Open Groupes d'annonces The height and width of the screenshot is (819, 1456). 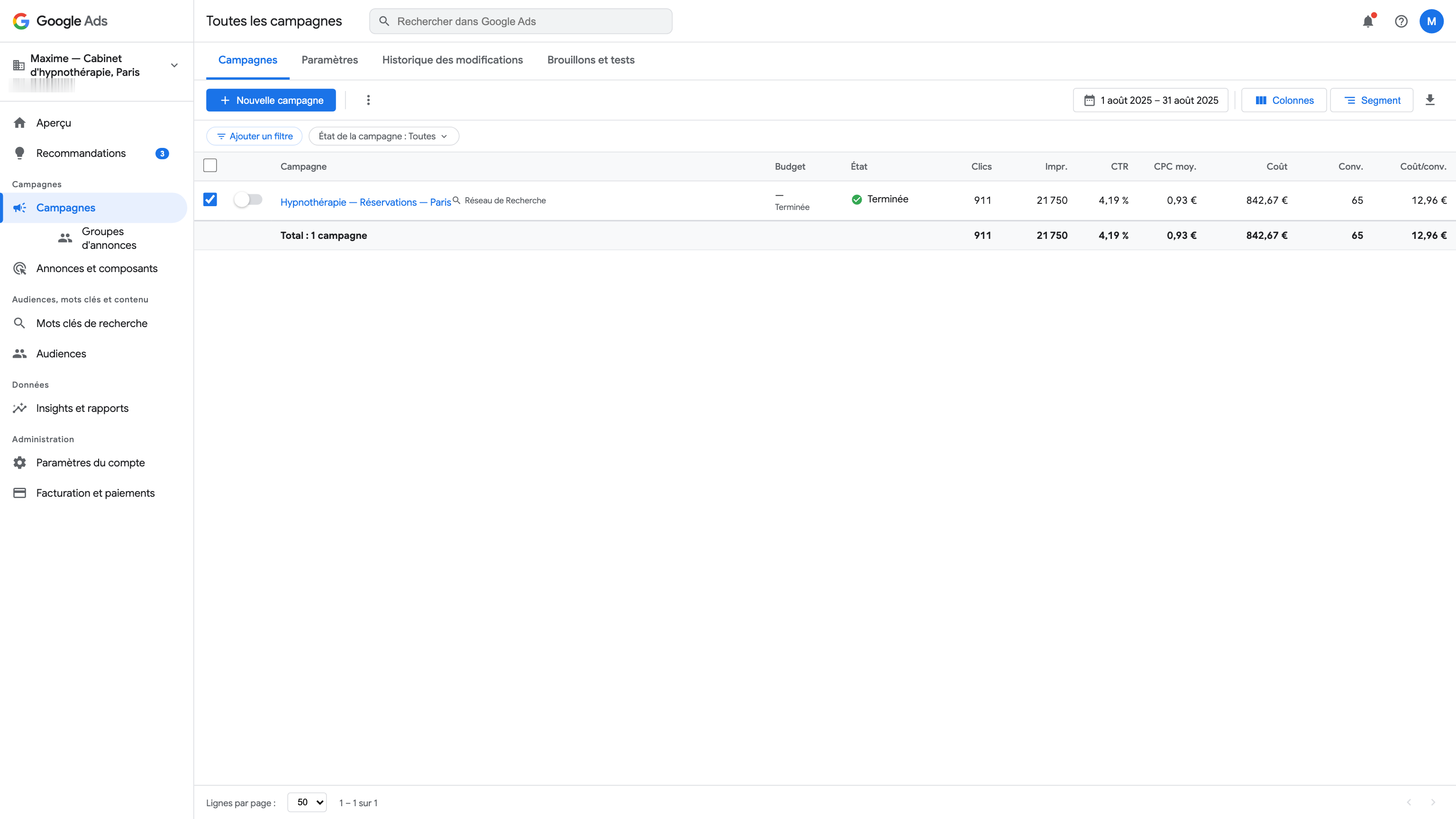[109, 238]
